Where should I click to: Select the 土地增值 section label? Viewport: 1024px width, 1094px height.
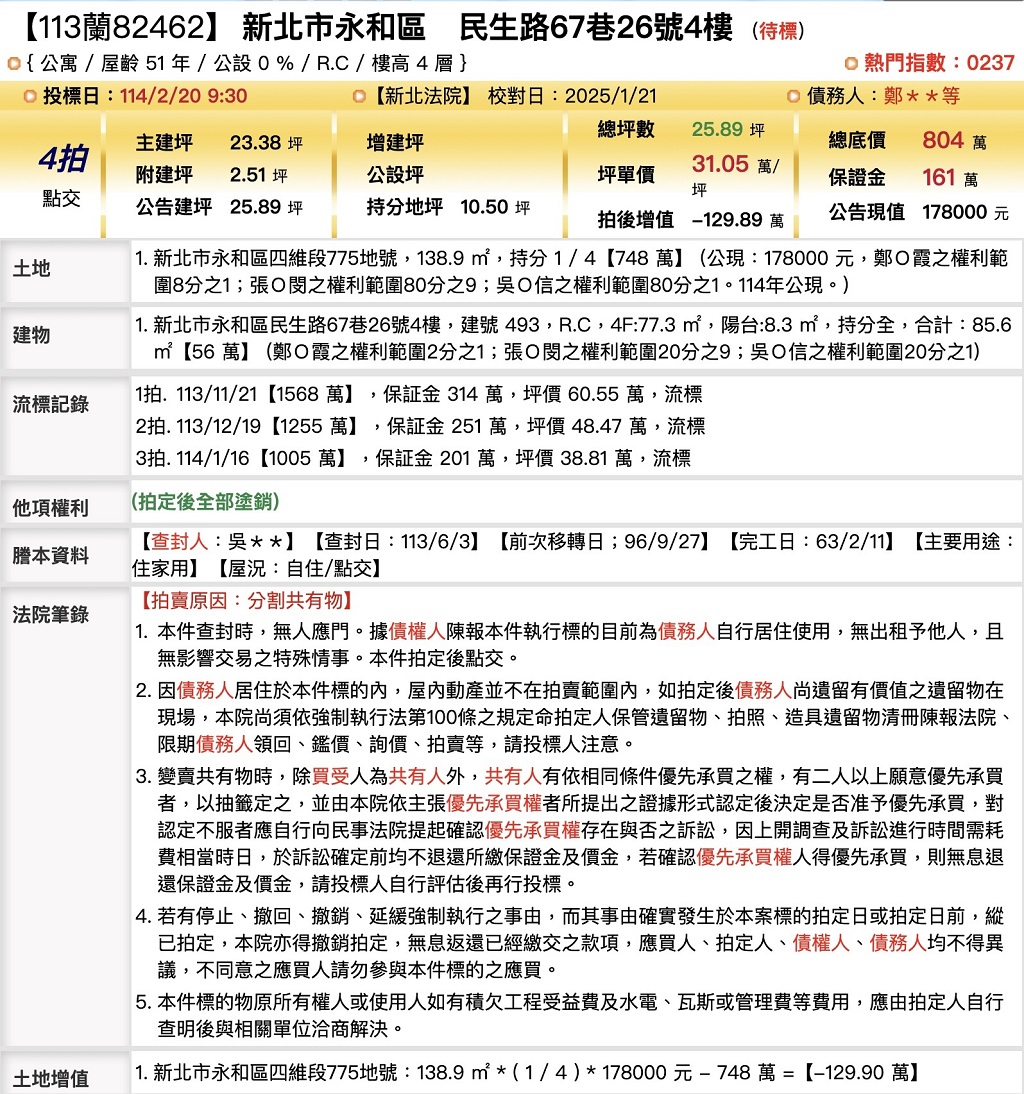coord(50,1078)
